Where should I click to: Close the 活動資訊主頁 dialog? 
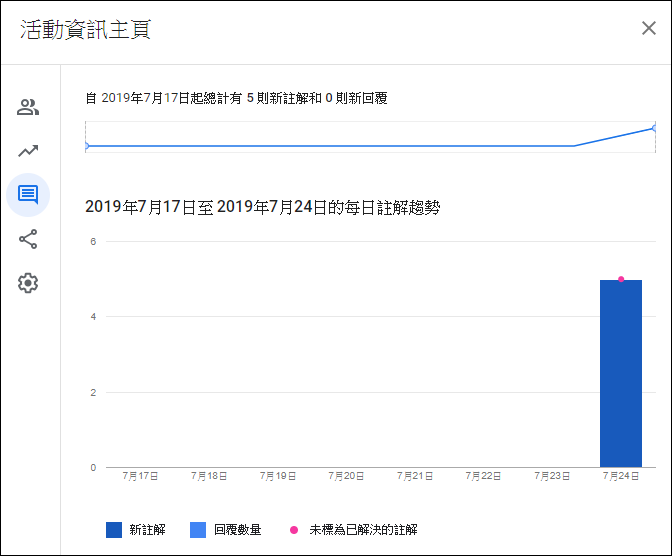pos(648,28)
